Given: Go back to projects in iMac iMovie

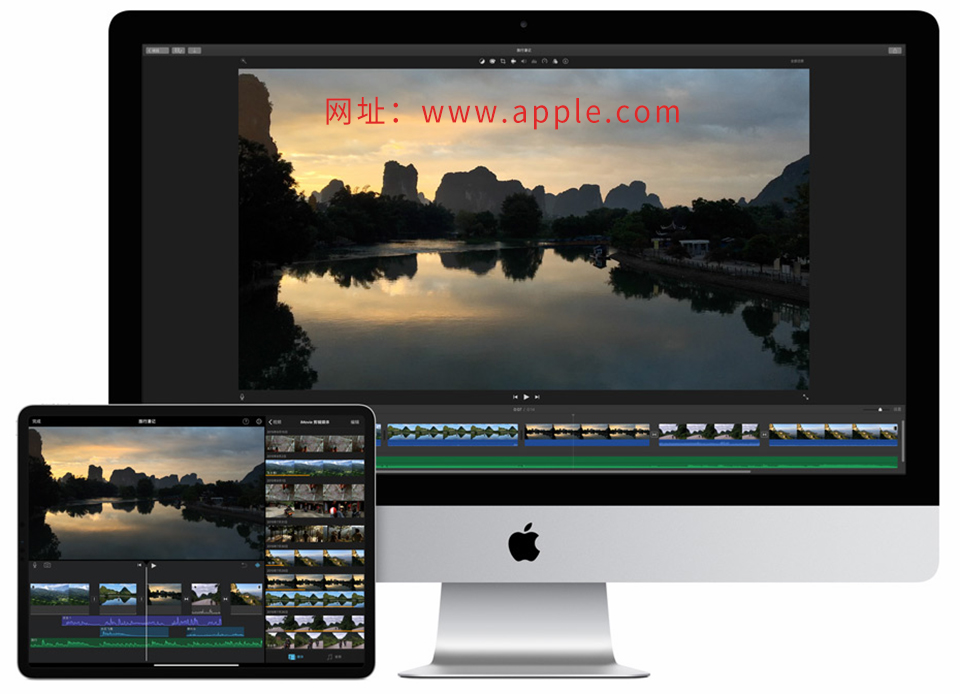Looking at the screenshot, I should 157,50.
